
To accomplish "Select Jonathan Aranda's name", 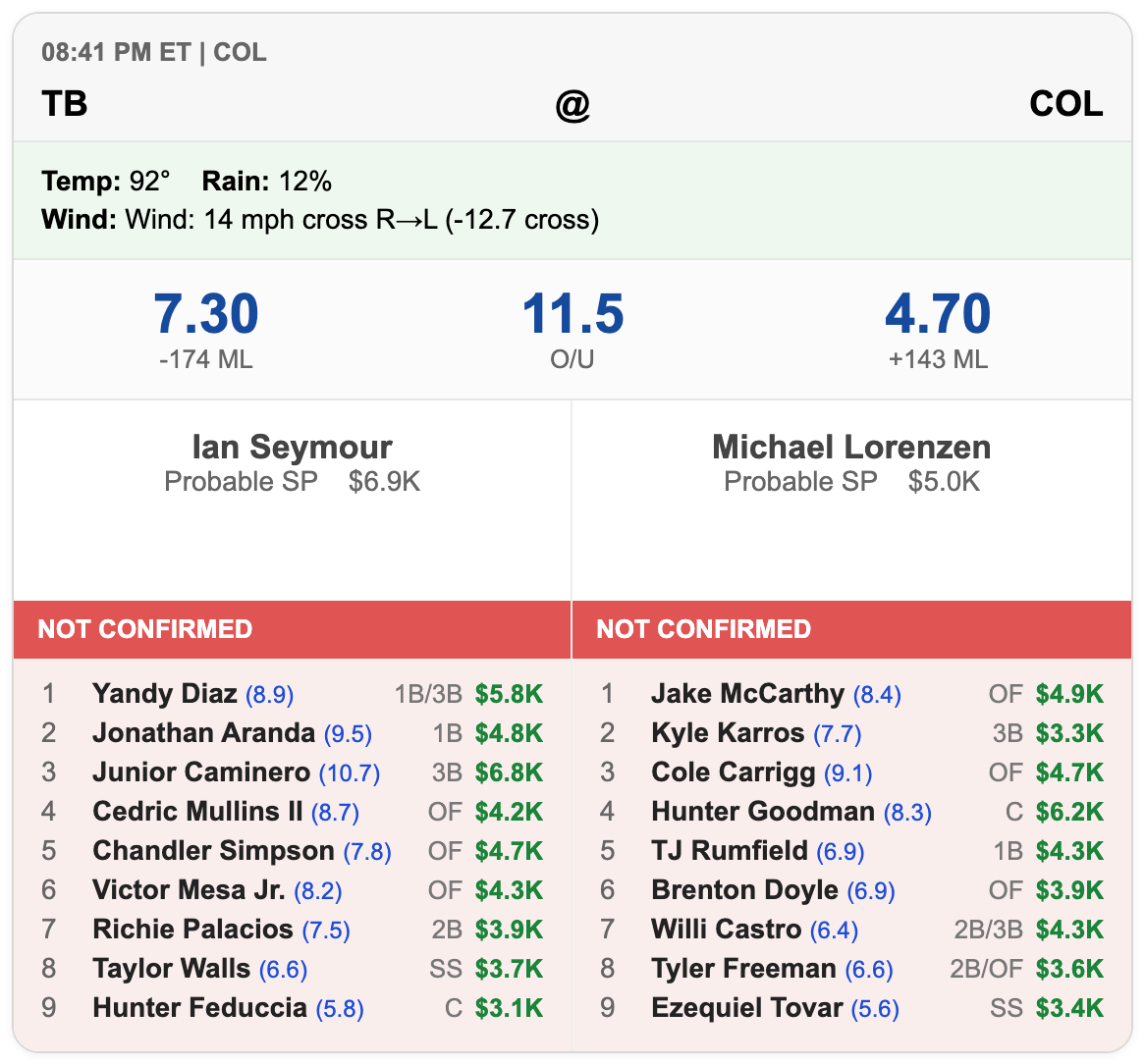I will coord(203,732).
